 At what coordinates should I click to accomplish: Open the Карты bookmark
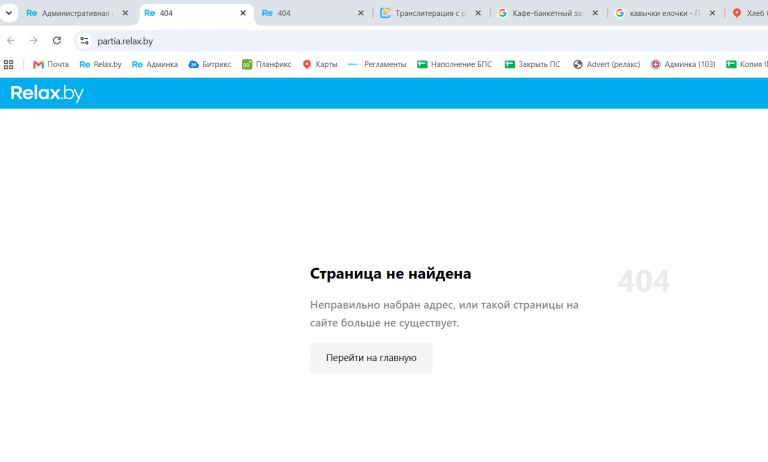coord(320,64)
